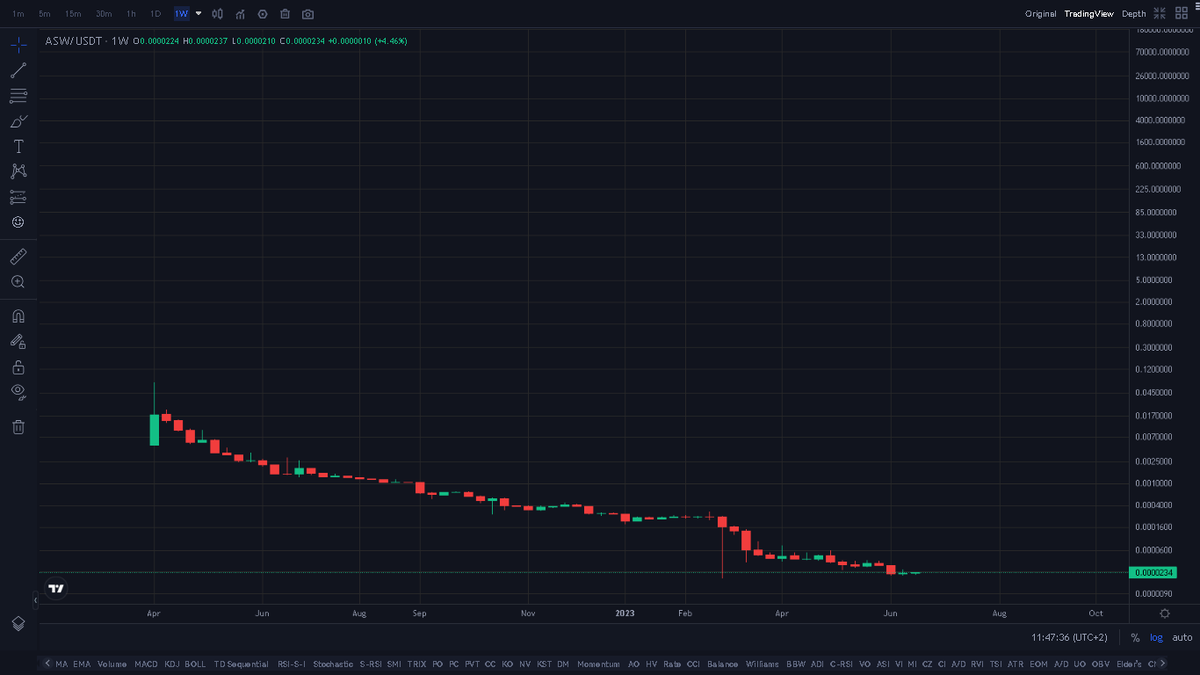This screenshot has width=1200, height=675.
Task: Click the collapse fullscreen arrows icon
Action: click(x=1160, y=14)
